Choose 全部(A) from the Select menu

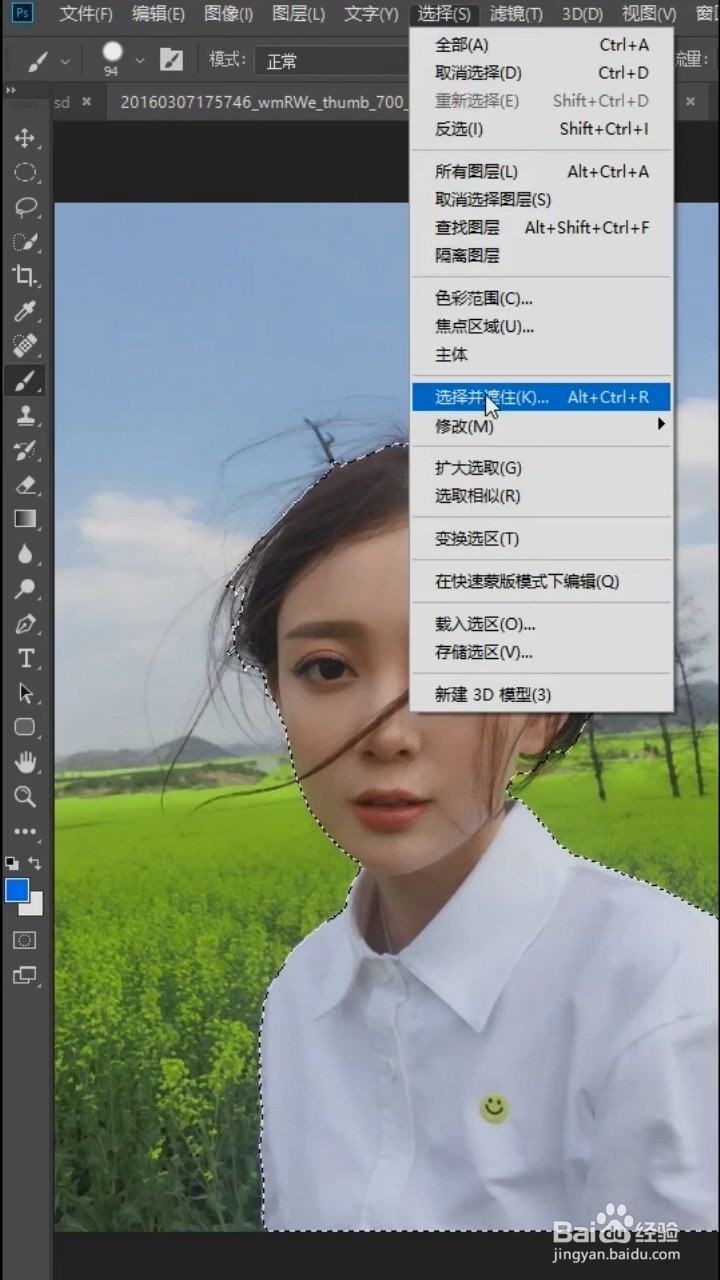(541, 45)
